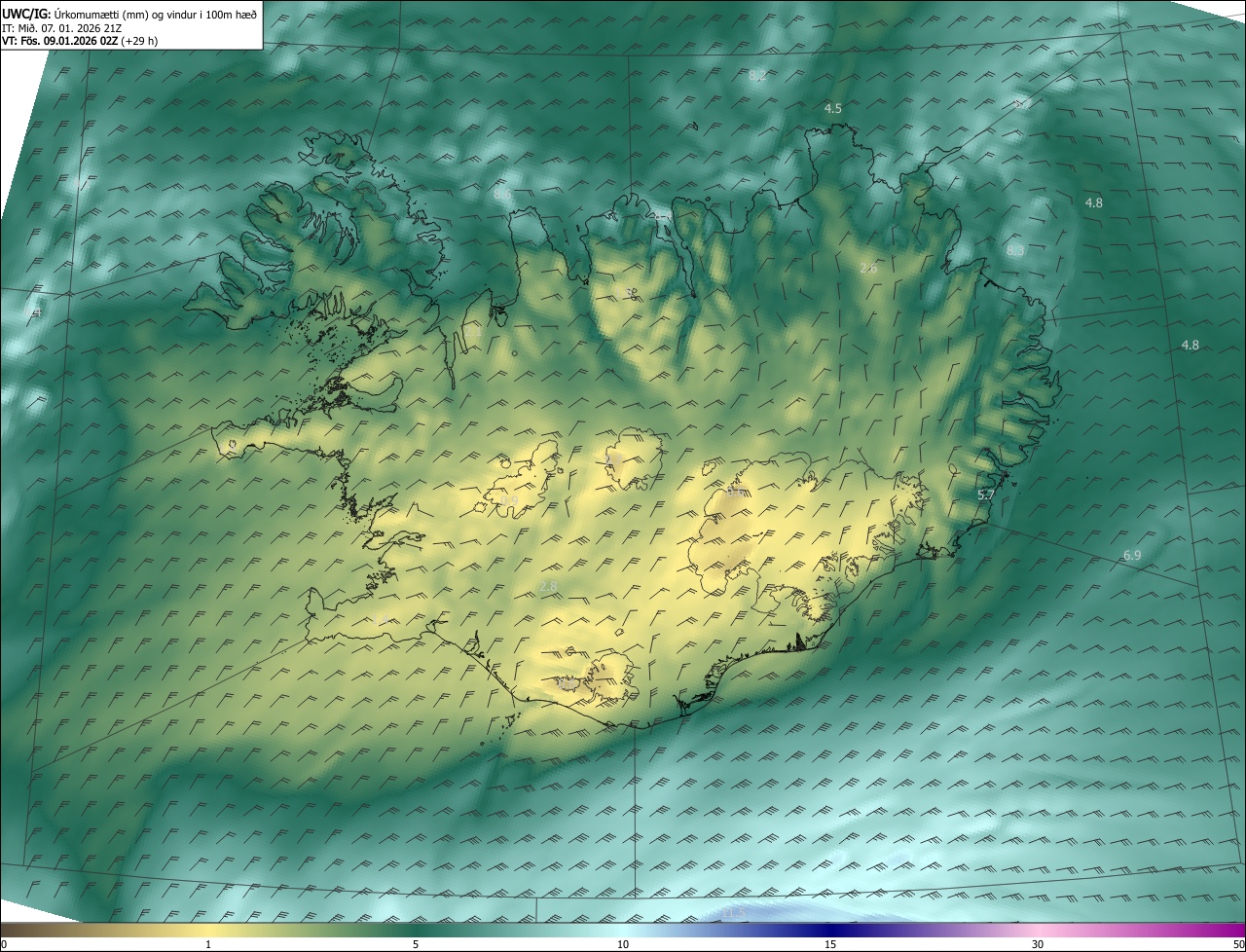Click the 6.9 value southeast of Iceland
Image resolution: width=1246 pixels, height=952 pixels.
(x=1132, y=555)
